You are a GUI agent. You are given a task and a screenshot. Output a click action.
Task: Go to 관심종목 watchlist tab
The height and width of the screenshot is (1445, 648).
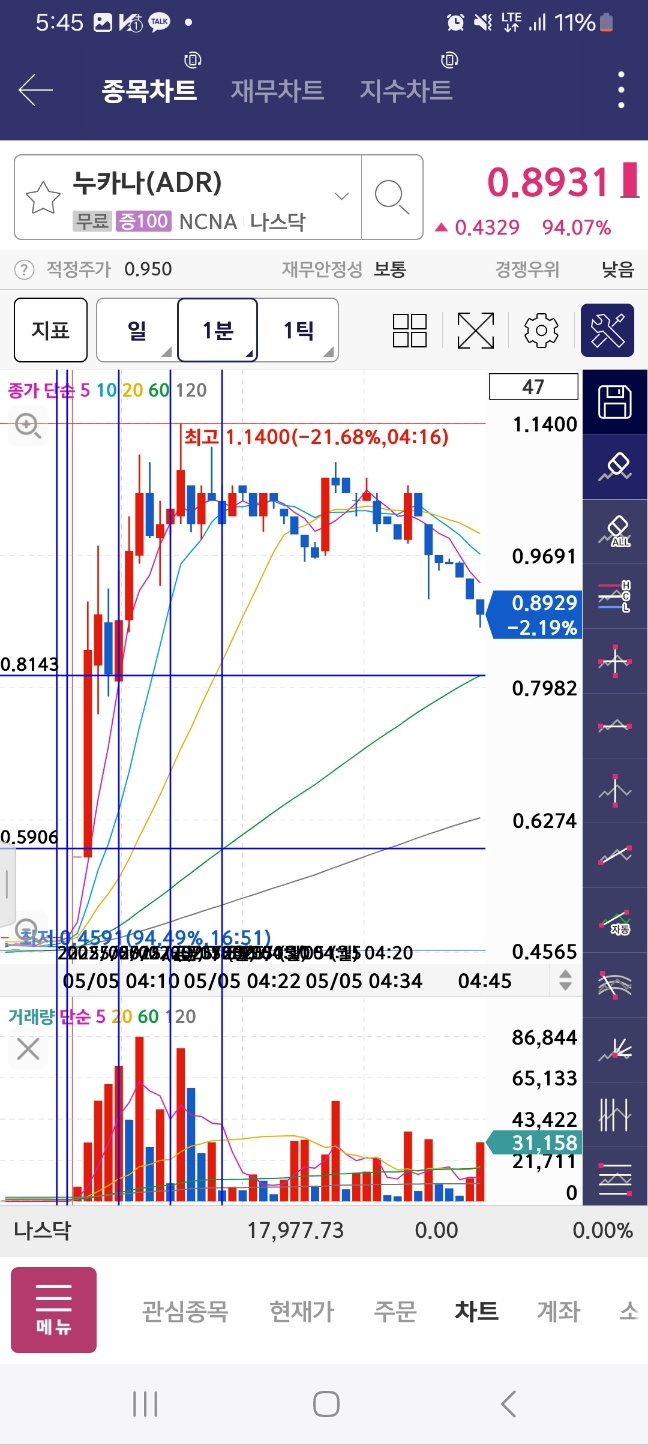[x=185, y=1311]
